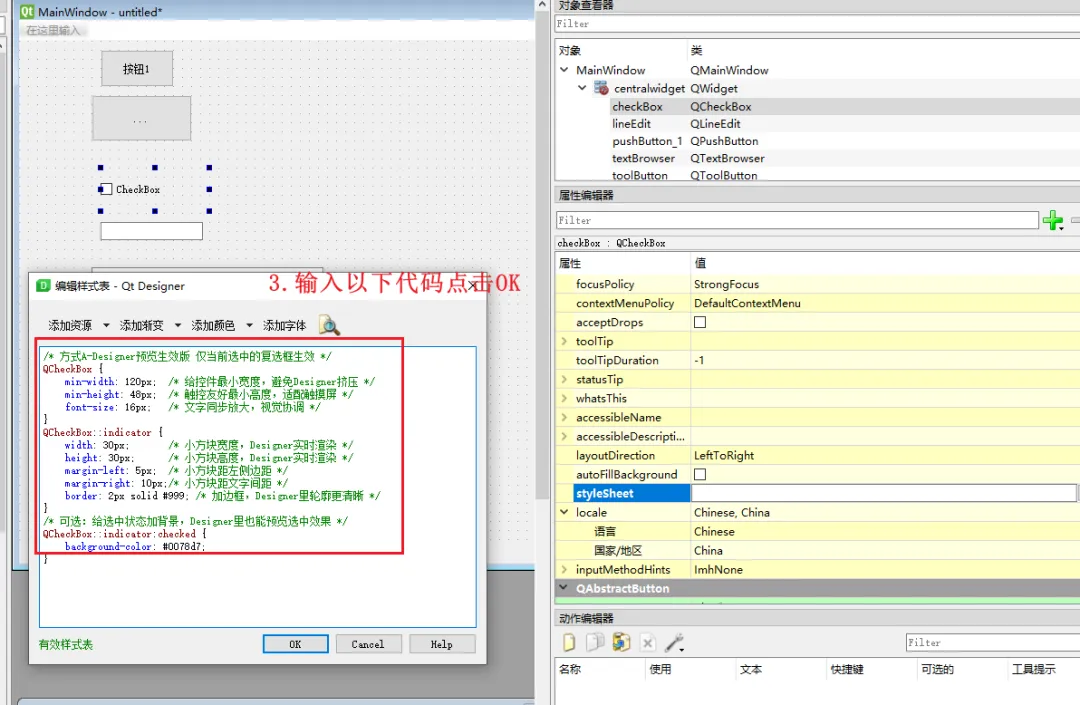Collapse the centralwidget tree node

(582, 88)
